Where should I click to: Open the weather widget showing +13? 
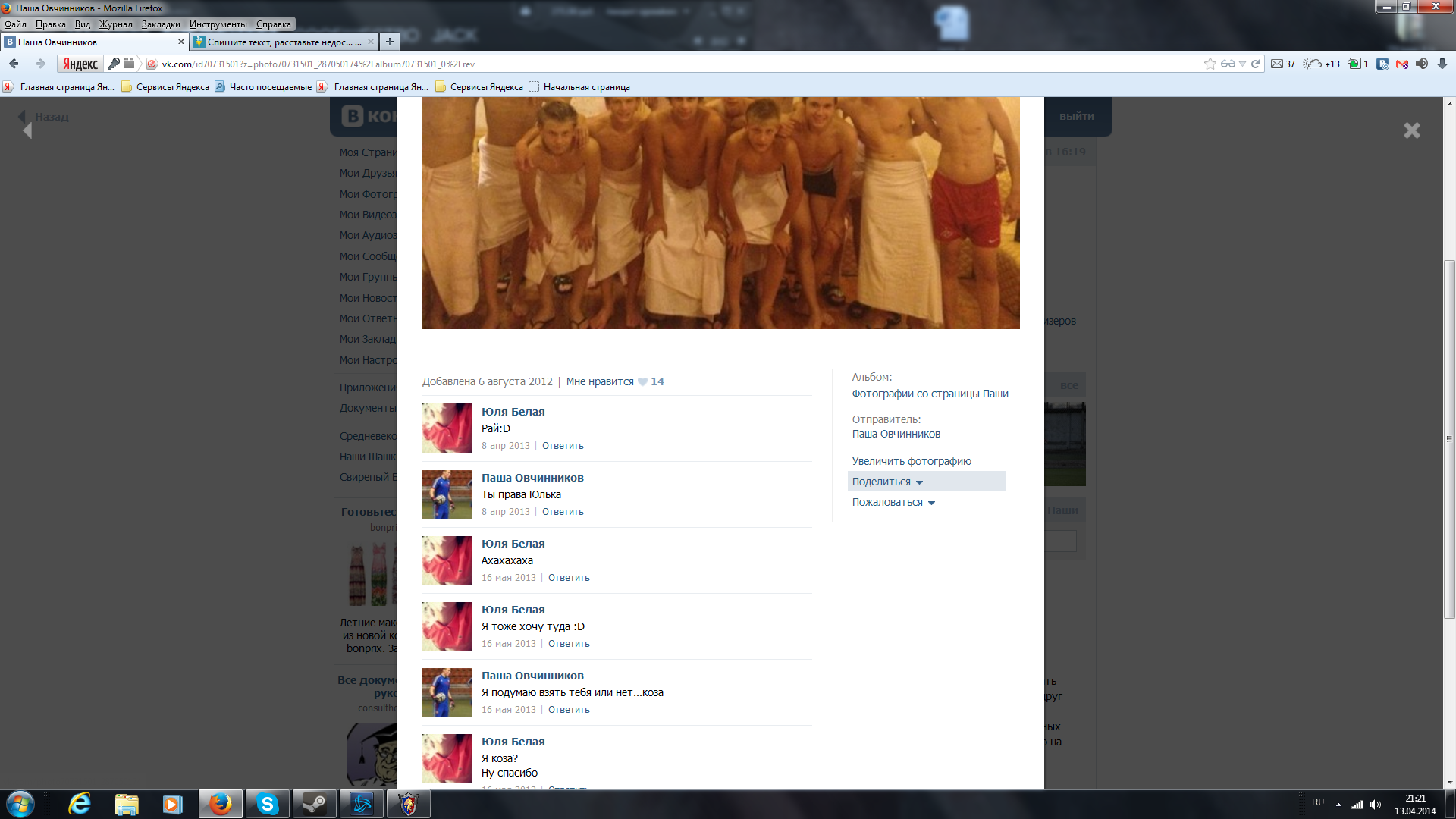point(1322,64)
